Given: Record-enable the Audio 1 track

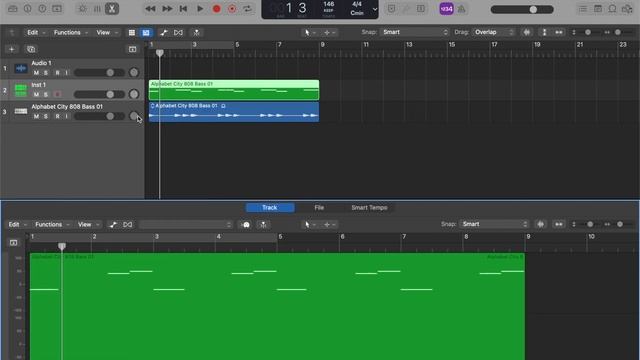Looking at the screenshot, I should [57, 73].
